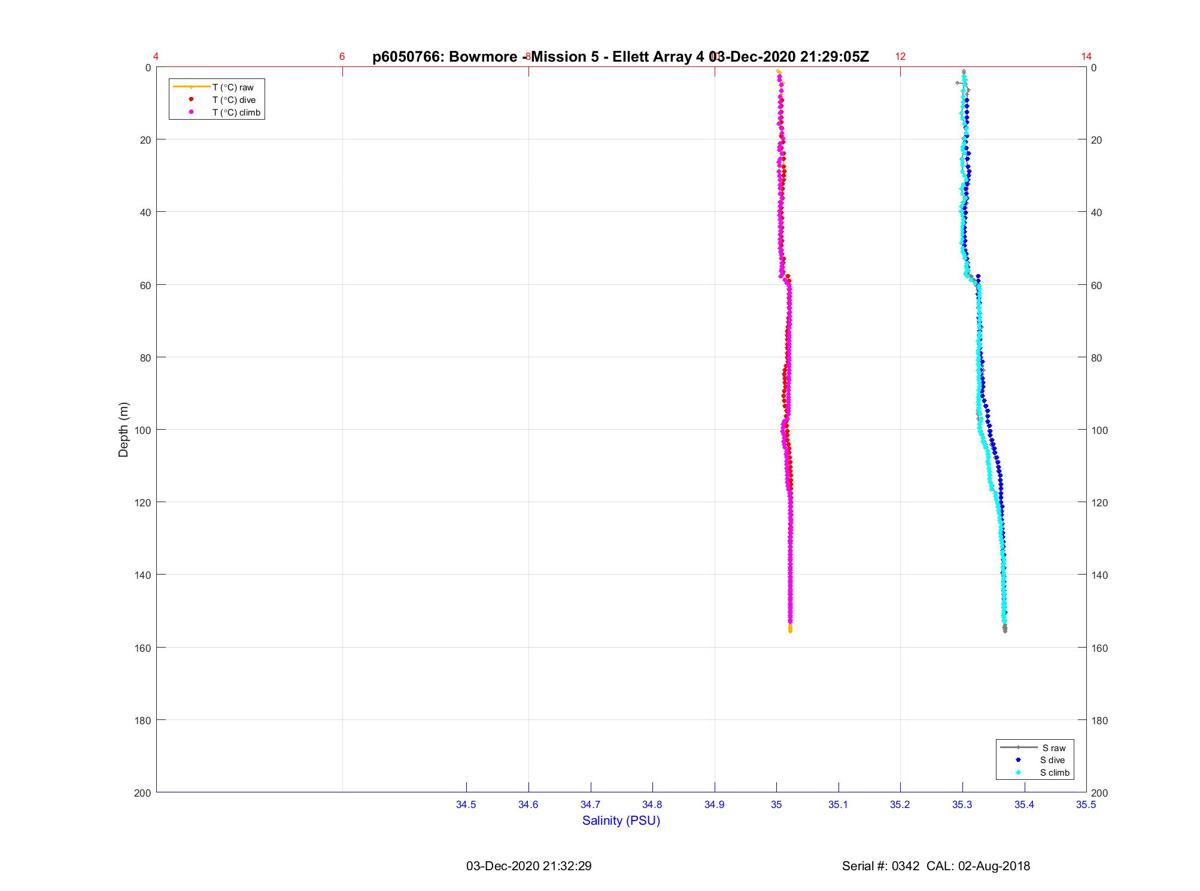Click the "Salinity (PSU)" axis label

621,821
